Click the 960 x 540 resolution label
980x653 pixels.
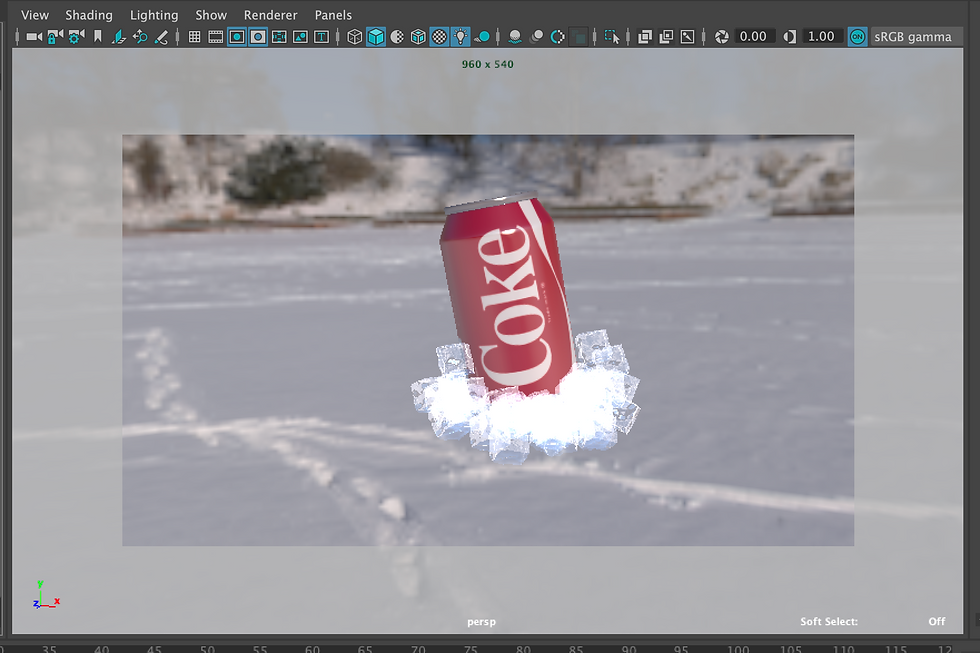488,64
